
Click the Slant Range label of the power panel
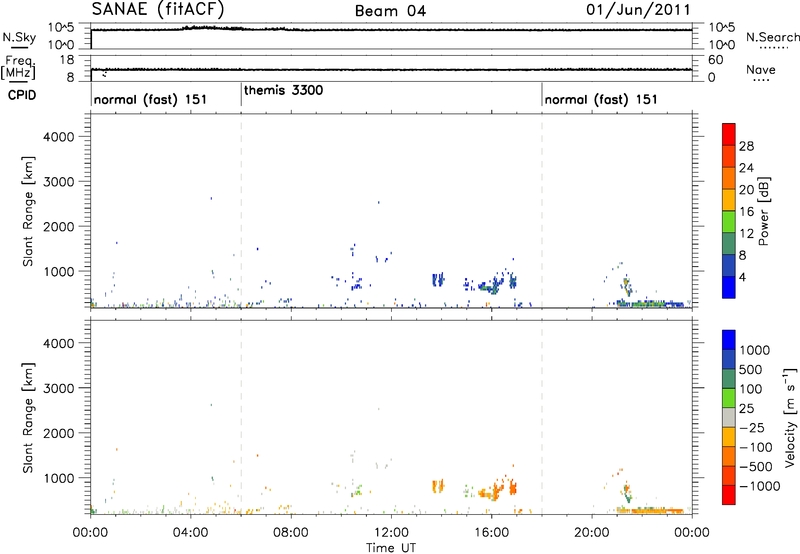tap(28, 211)
